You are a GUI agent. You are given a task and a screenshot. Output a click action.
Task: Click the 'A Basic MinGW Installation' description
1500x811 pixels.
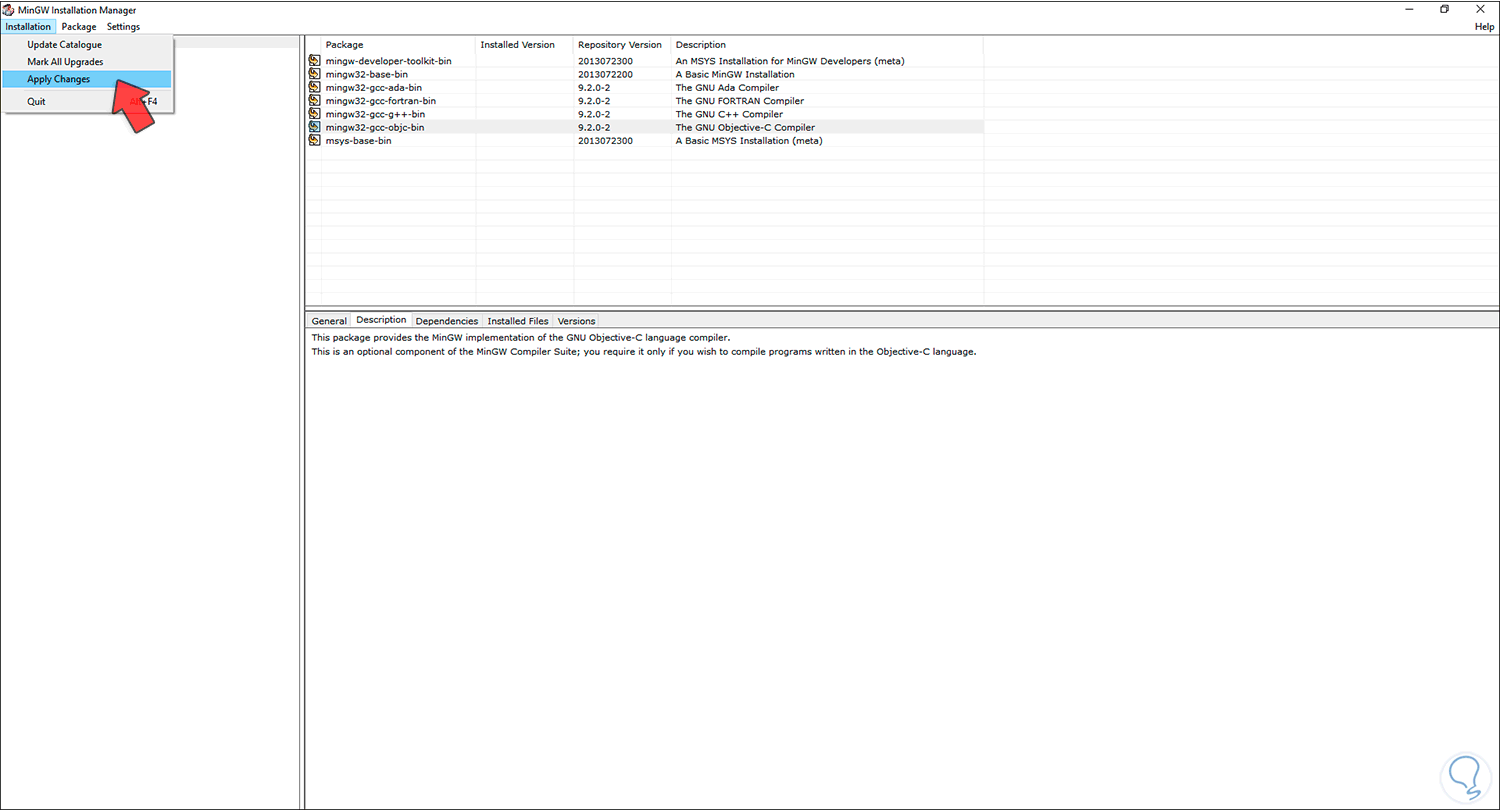pyautogui.click(x=735, y=74)
